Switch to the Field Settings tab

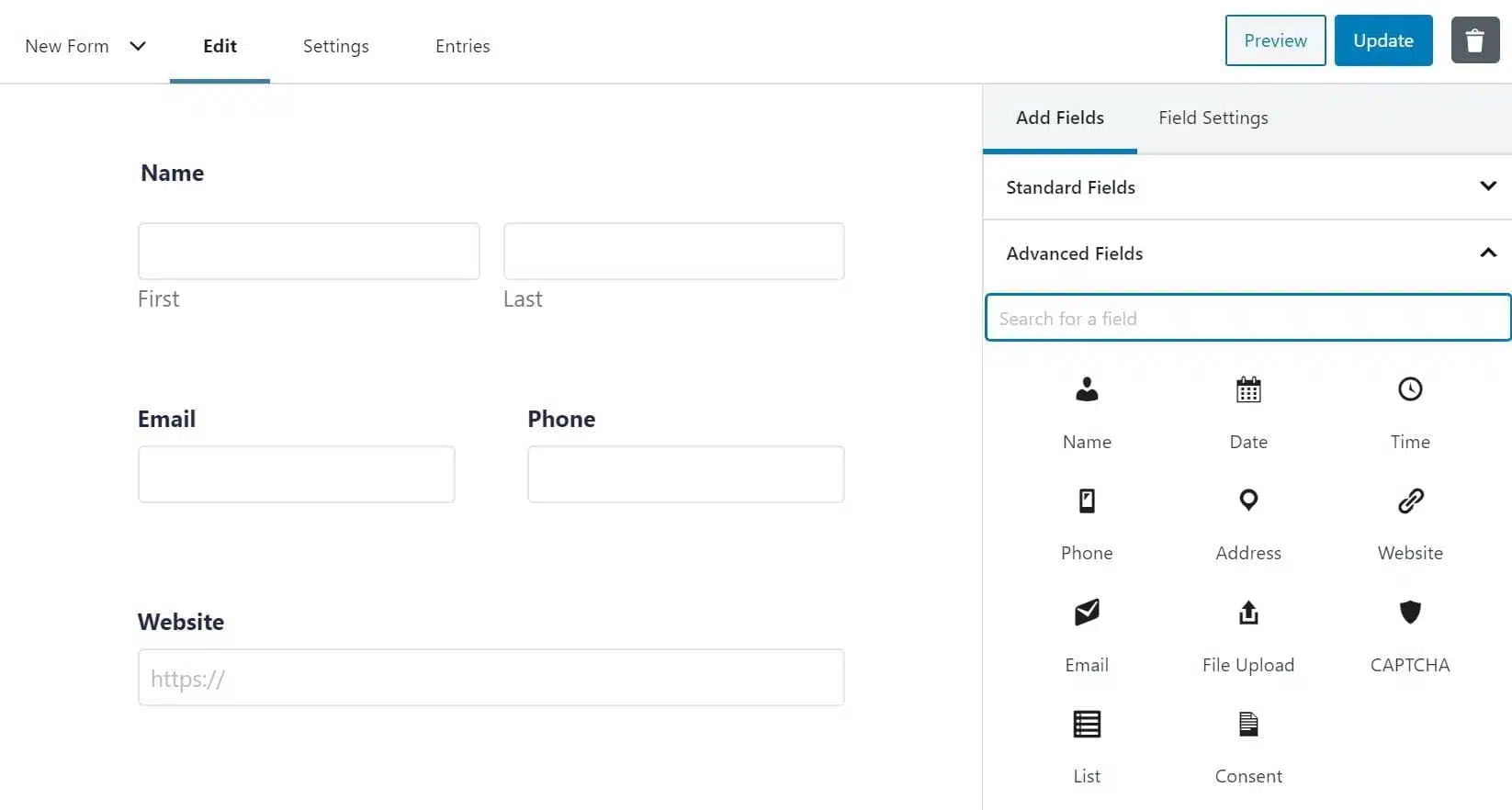tap(1213, 118)
